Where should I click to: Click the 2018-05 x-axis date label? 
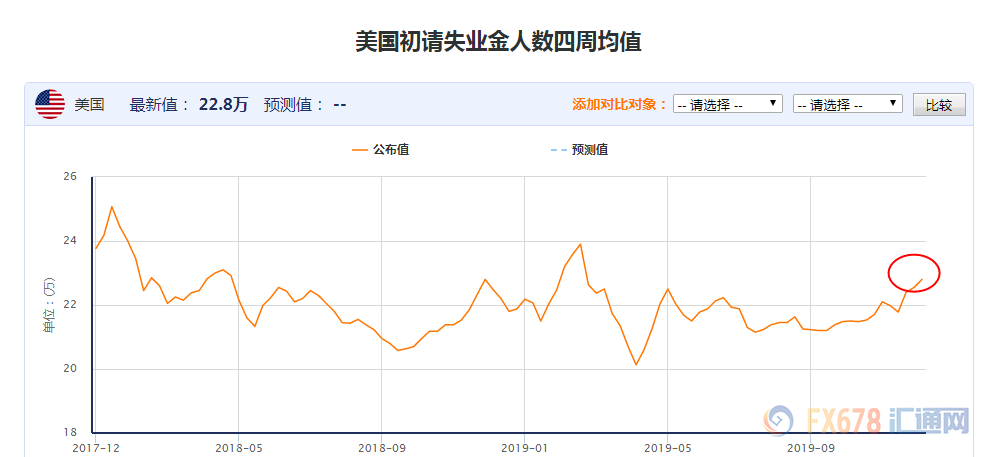(238, 448)
